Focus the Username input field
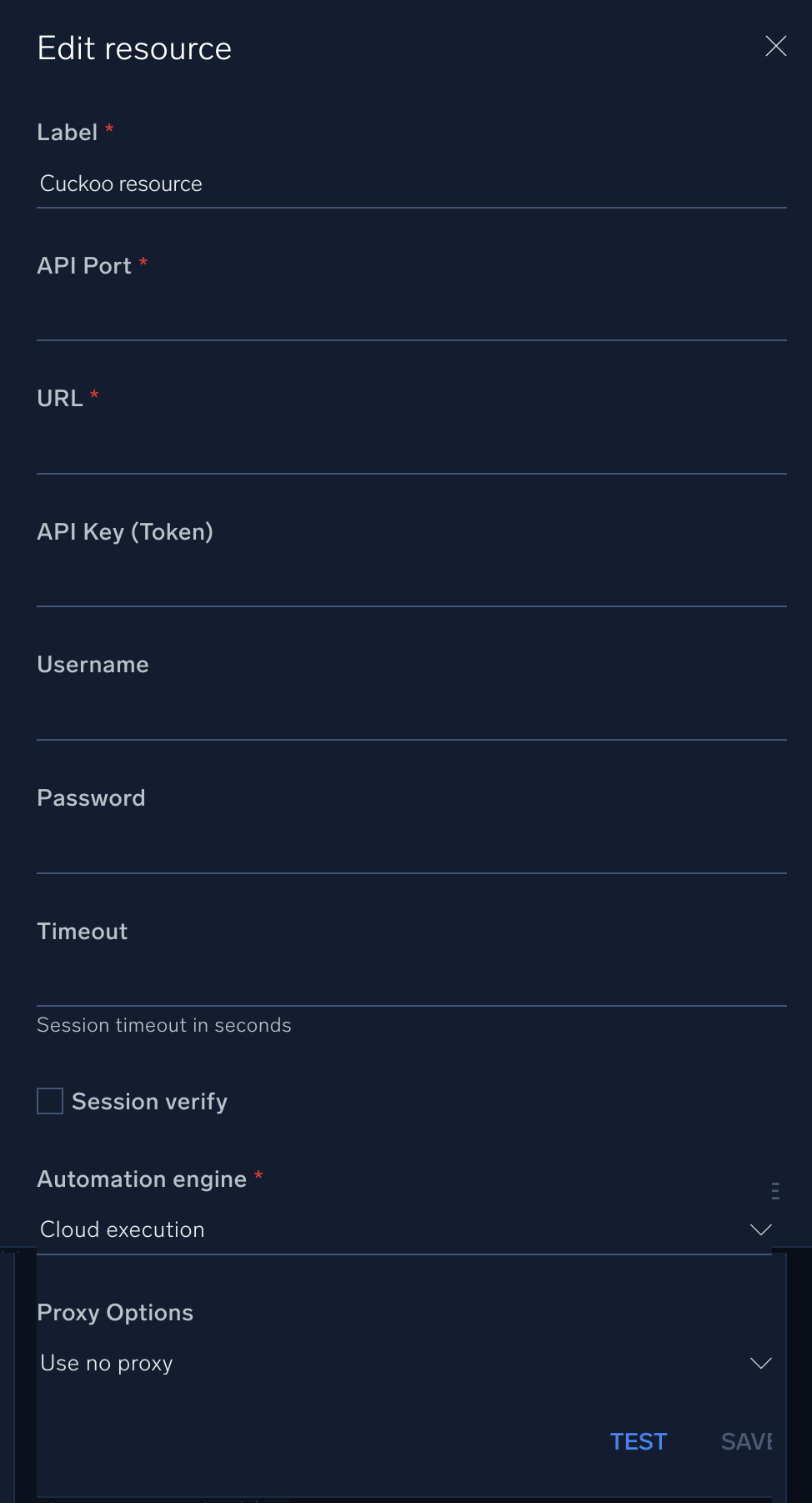Image resolution: width=812 pixels, height=1503 pixels. (x=412, y=716)
